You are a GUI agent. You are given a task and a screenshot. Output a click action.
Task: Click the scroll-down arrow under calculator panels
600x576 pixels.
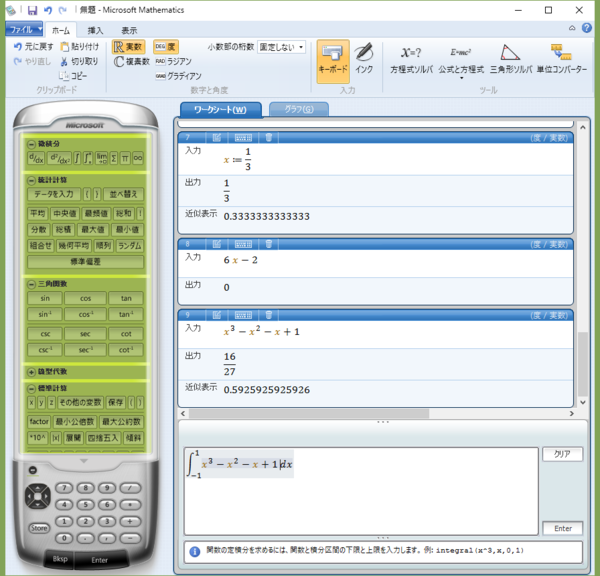[x=84, y=461]
